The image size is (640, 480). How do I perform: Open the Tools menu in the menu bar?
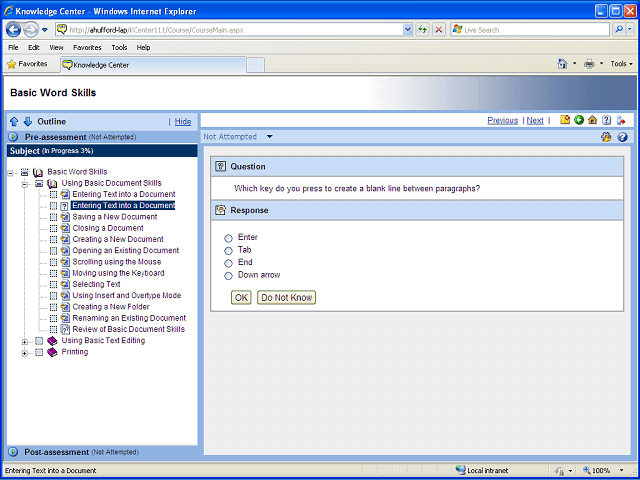[119, 47]
